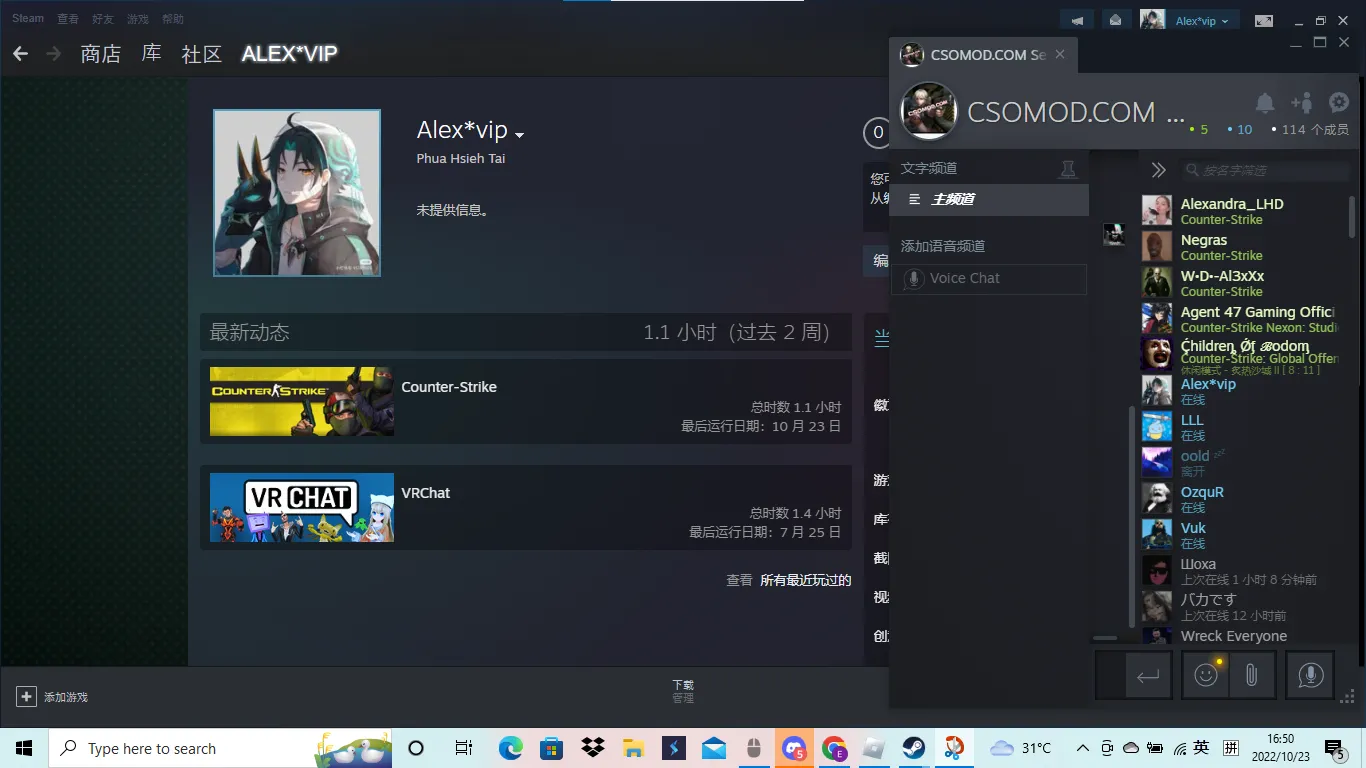
Task: Click the VRChat game title link
Action: pyautogui.click(x=426, y=493)
